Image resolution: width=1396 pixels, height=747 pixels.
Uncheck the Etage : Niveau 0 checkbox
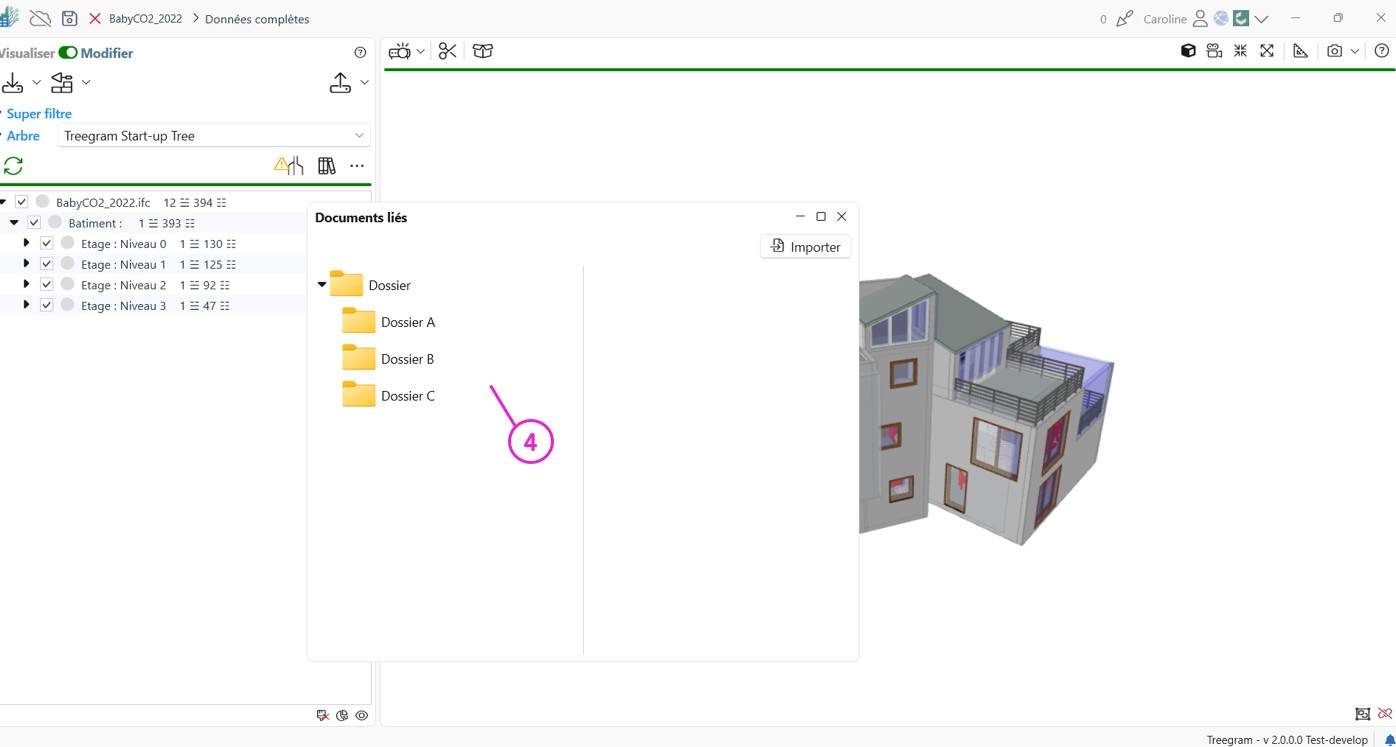coord(46,243)
